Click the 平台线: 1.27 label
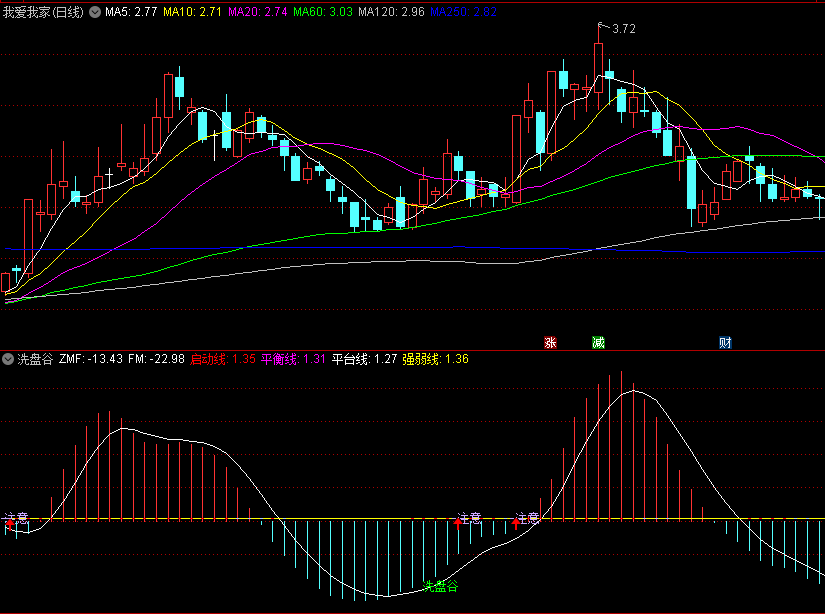Viewport: 825px width, 614px height. pos(364,359)
